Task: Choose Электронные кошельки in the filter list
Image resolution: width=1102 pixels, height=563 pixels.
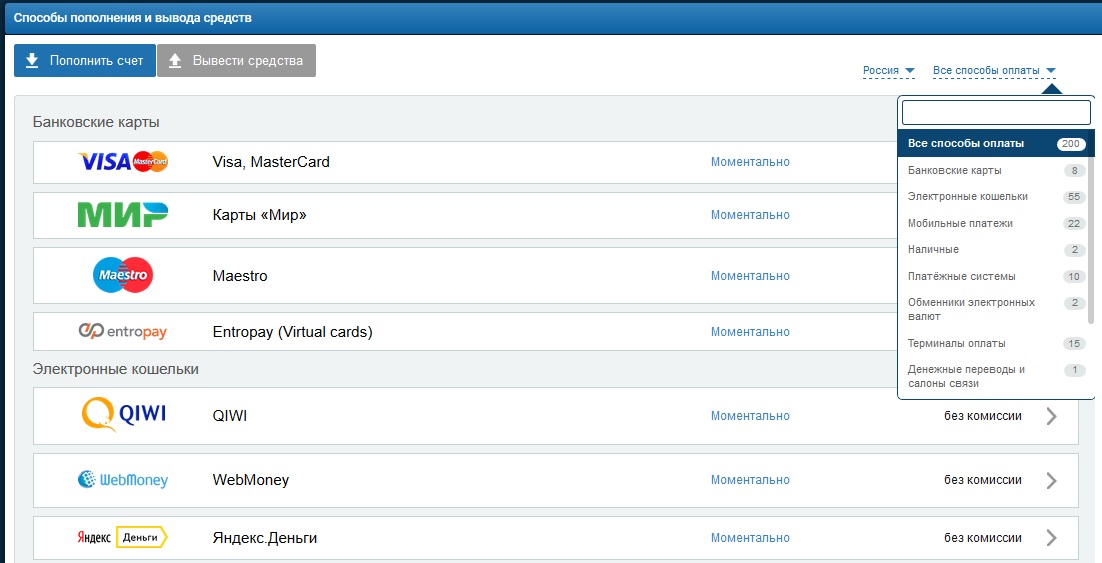Action: [967, 197]
